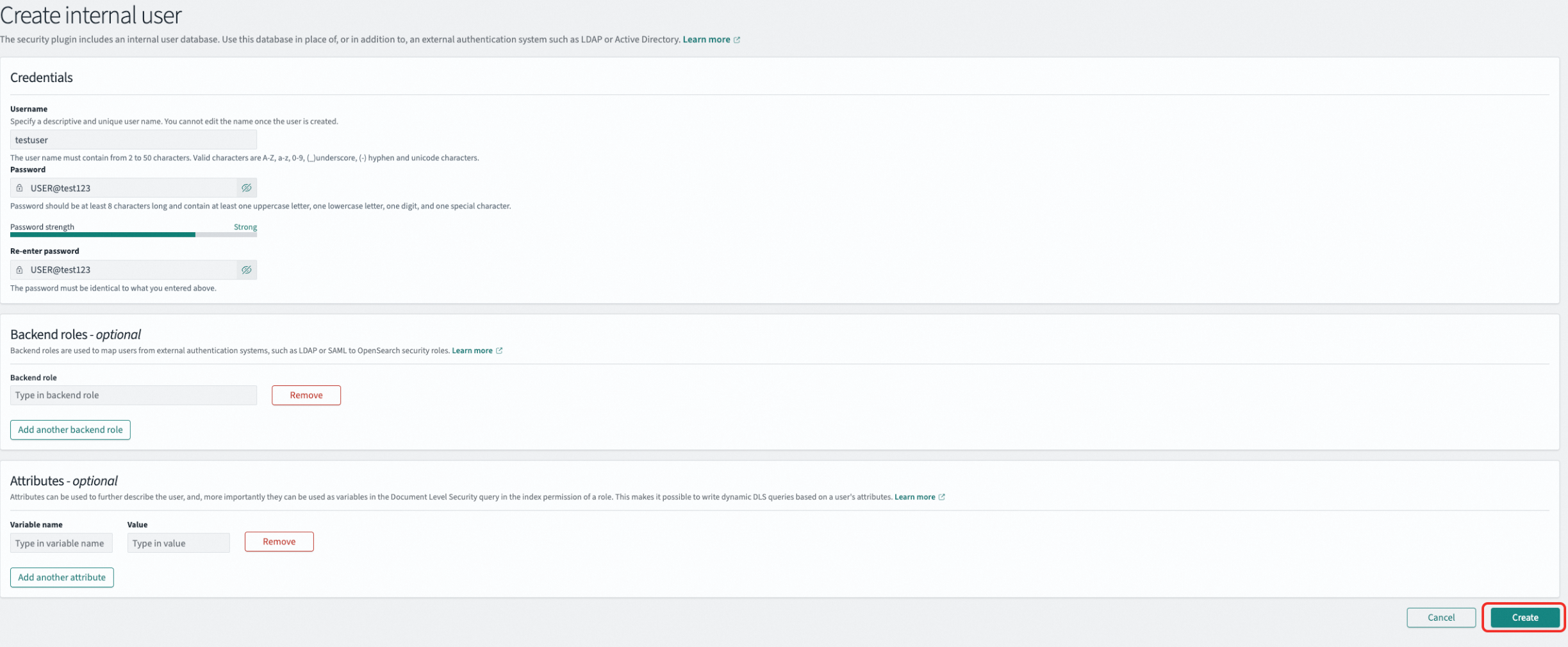
Task: Click Add another backend role
Action: pos(70,430)
